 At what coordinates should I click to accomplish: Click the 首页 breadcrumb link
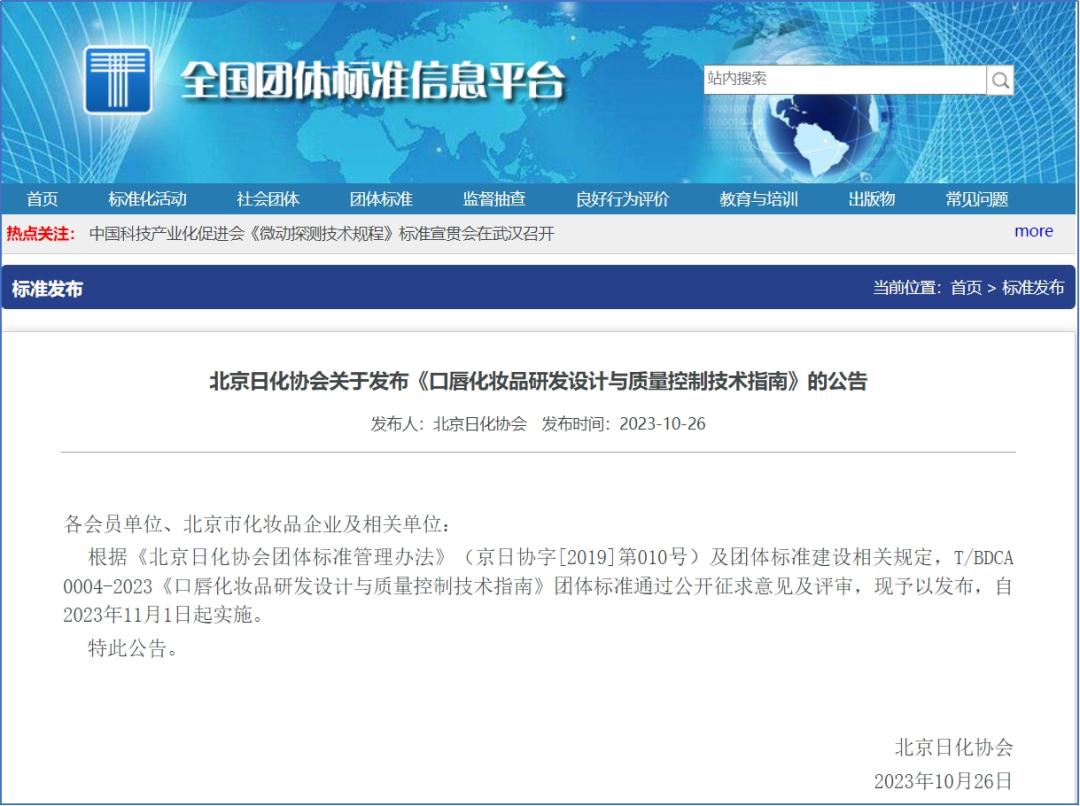click(966, 288)
